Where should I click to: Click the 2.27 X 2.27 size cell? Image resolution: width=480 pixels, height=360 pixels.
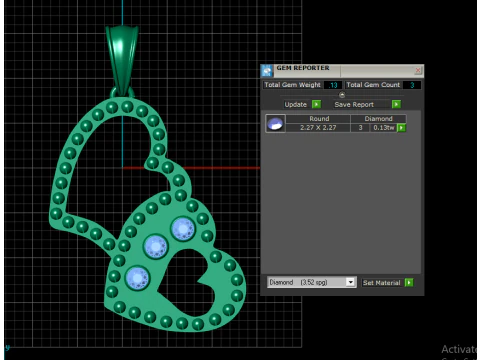click(318, 128)
